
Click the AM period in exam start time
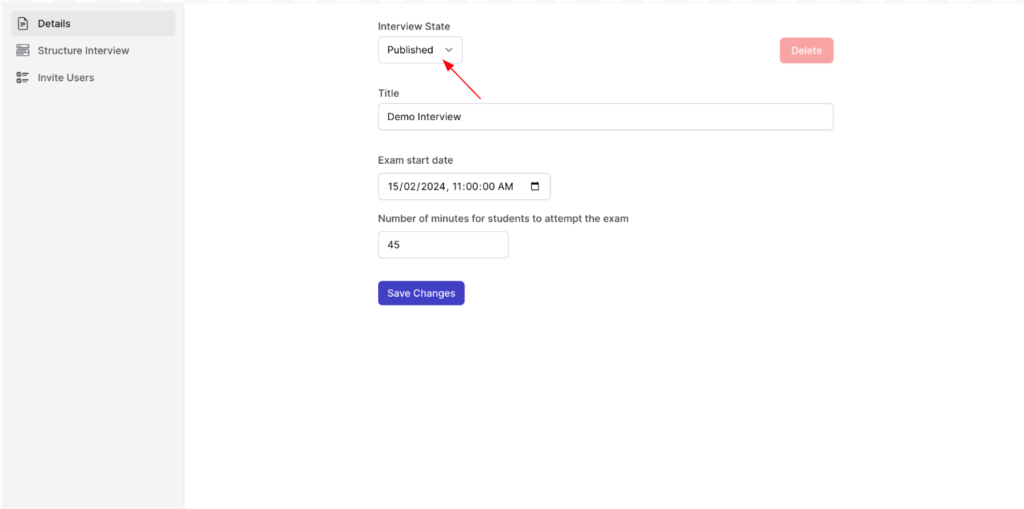coord(506,186)
